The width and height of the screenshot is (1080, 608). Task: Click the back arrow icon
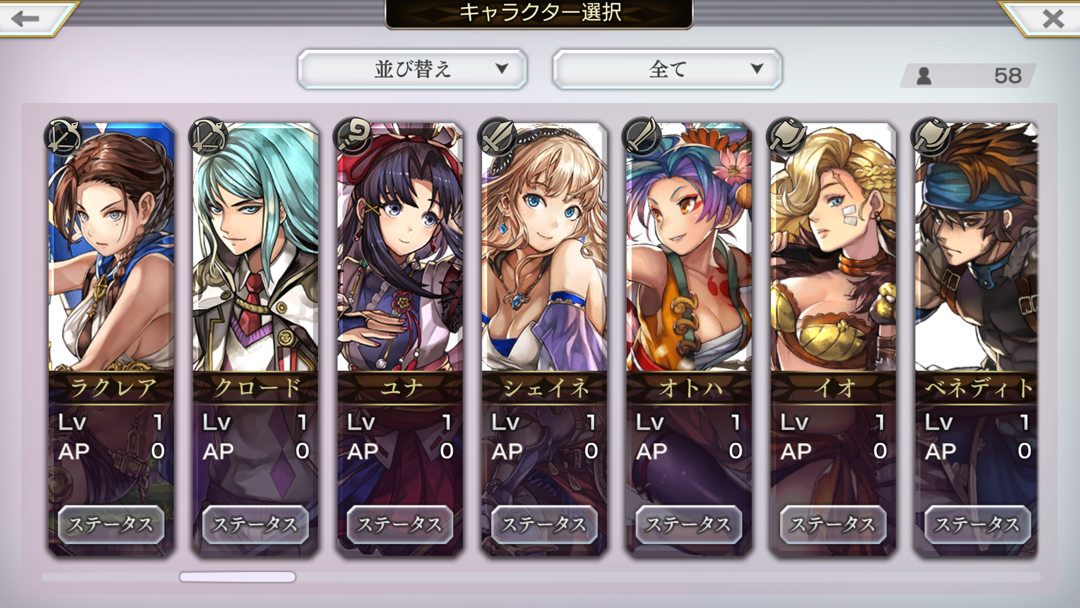coord(25,18)
